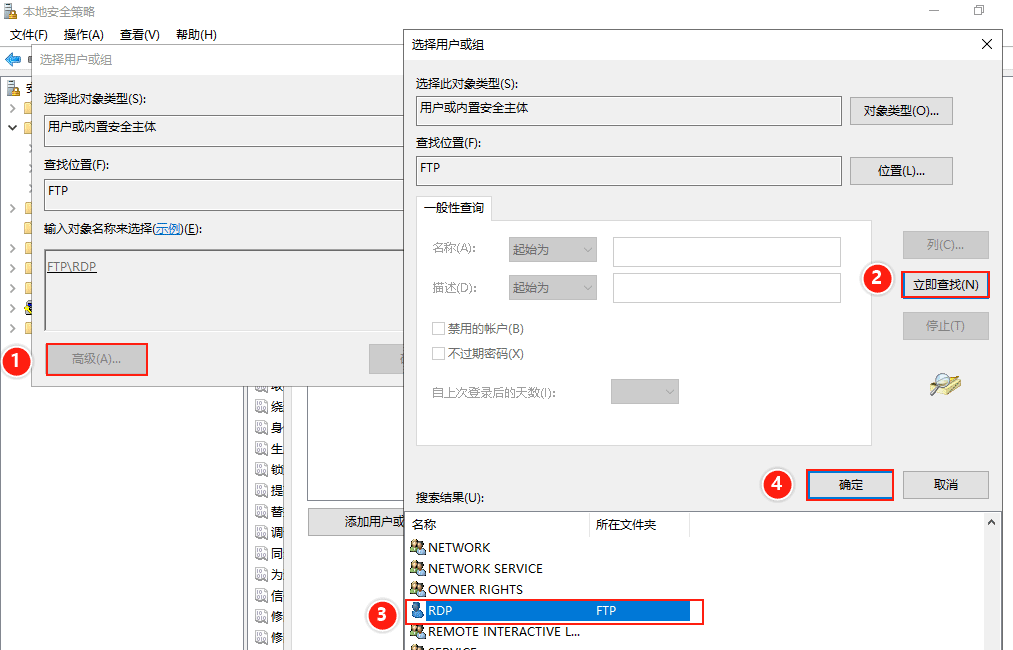Select the NETWORK row in search results

(x=549, y=547)
